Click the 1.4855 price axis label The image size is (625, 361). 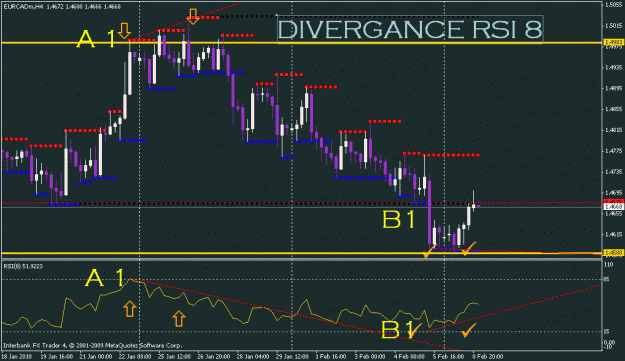(x=614, y=109)
